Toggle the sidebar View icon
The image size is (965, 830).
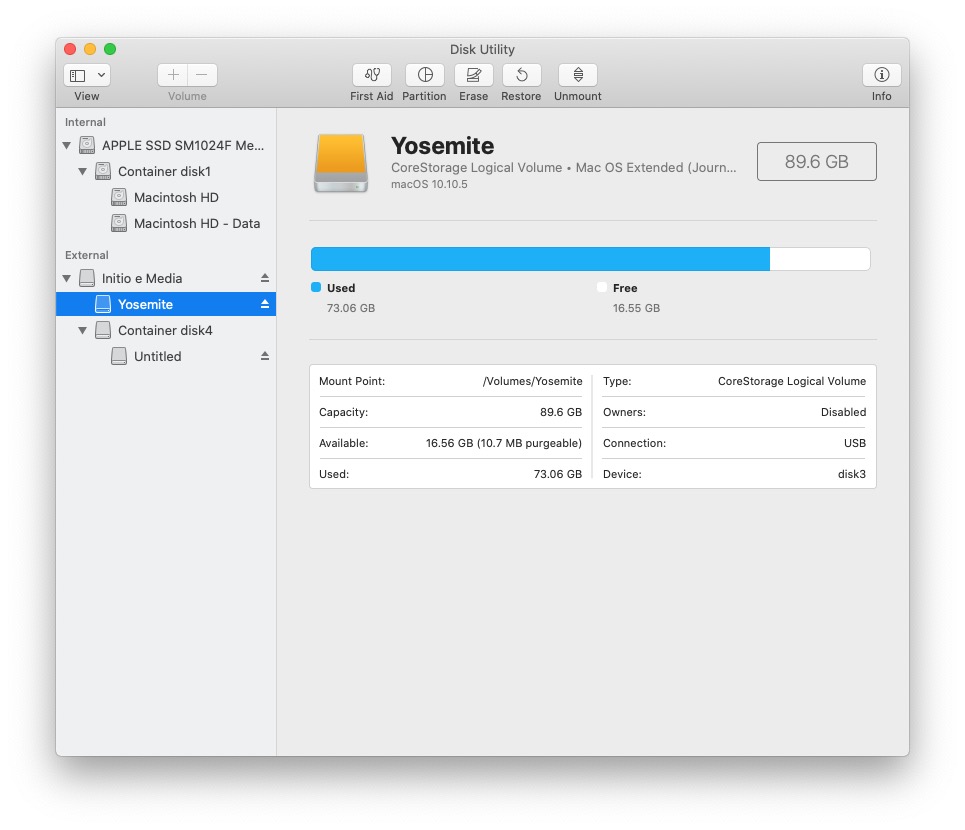pos(78,75)
